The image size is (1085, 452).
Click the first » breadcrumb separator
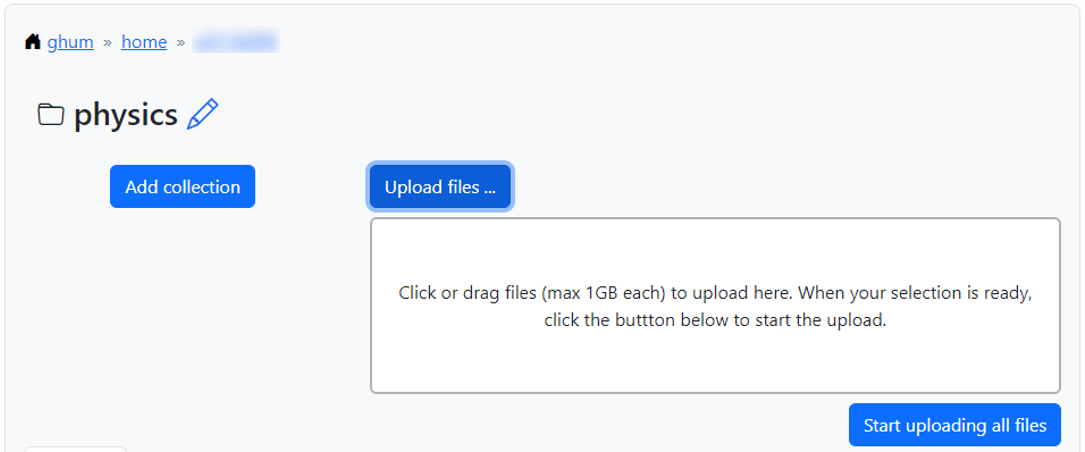click(107, 42)
